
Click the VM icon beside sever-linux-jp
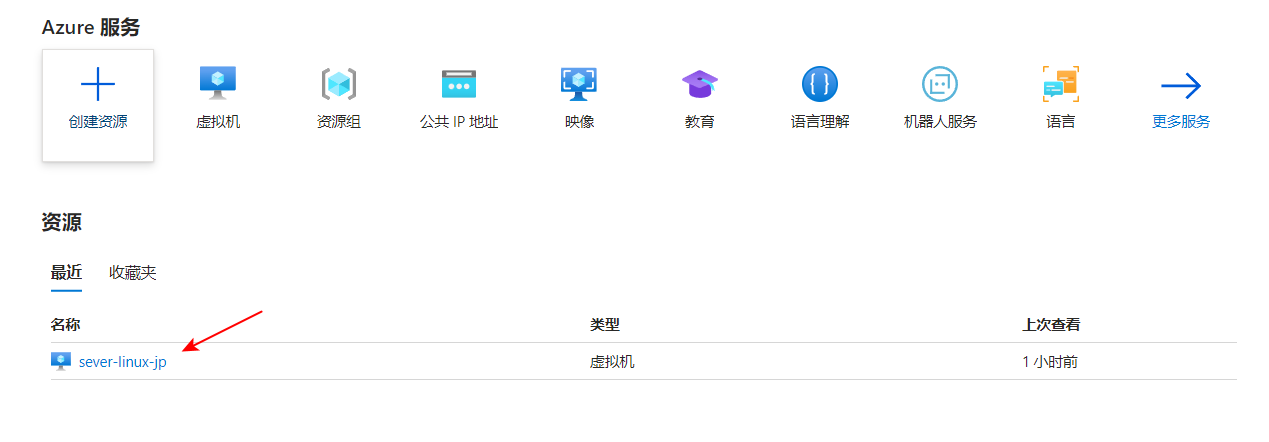click(x=61, y=361)
